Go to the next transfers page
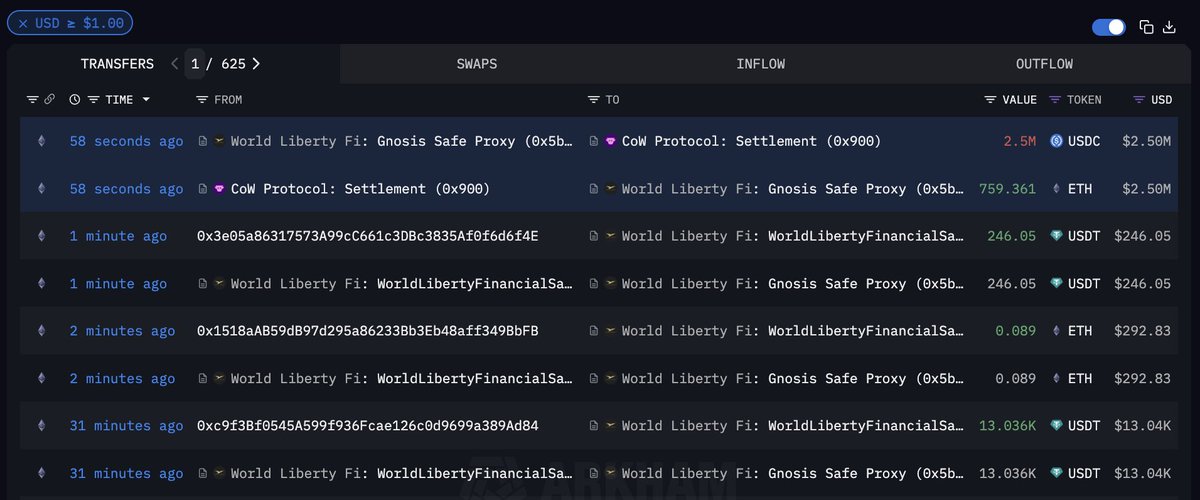 point(256,63)
